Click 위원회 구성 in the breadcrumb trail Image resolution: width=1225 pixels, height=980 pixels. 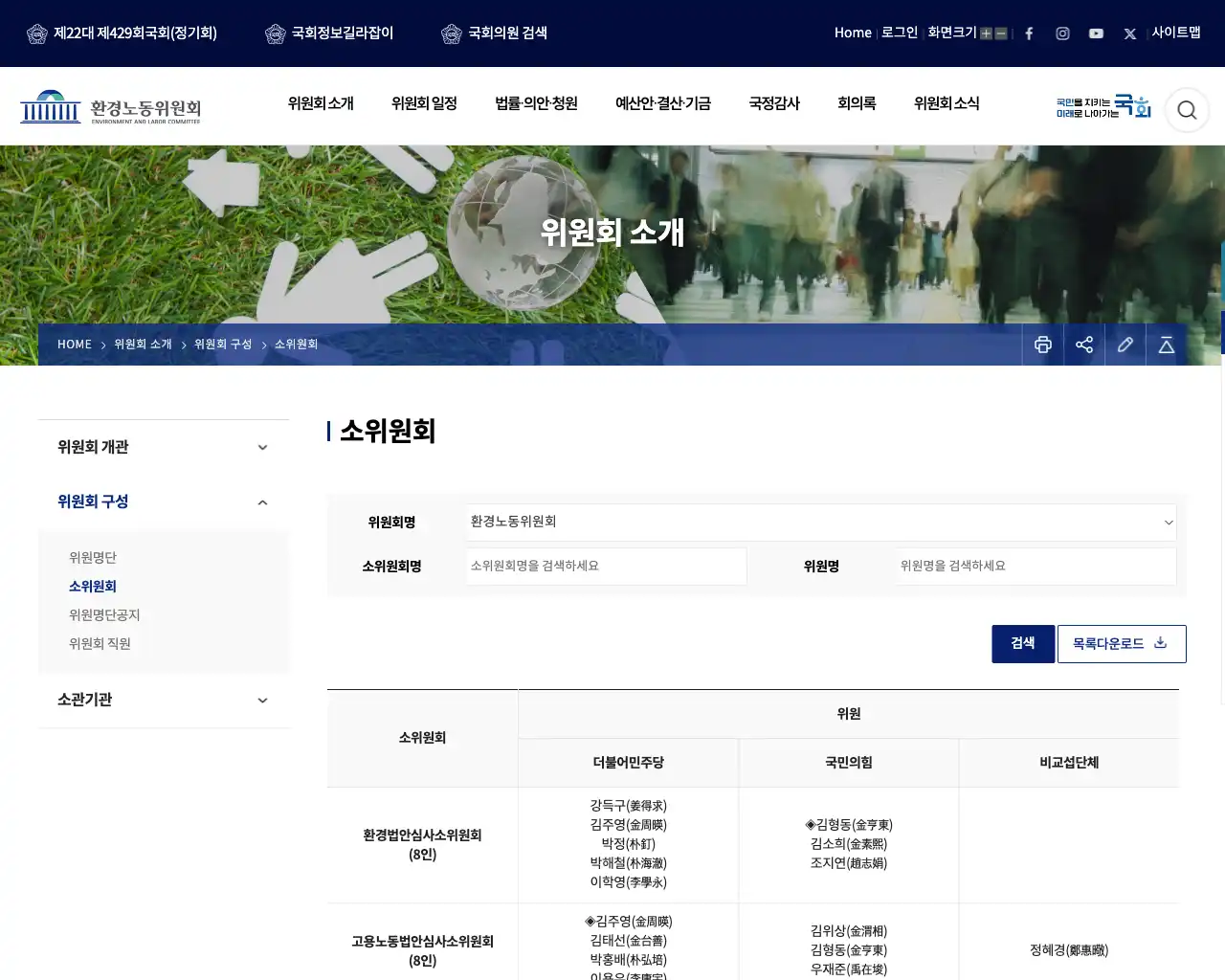pos(223,345)
